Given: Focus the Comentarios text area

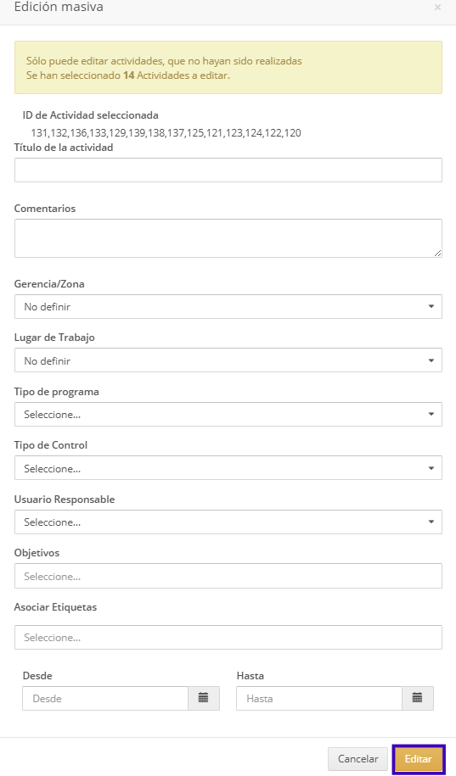Looking at the screenshot, I should pos(228,239).
